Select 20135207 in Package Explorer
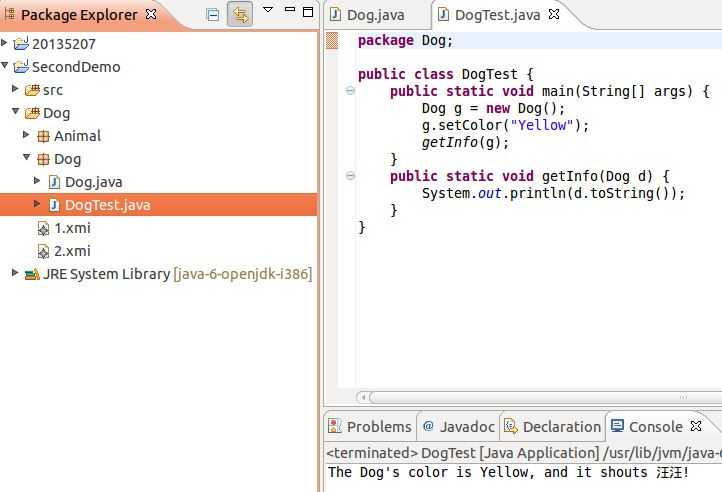Image resolution: width=722 pixels, height=492 pixels. 64,44
